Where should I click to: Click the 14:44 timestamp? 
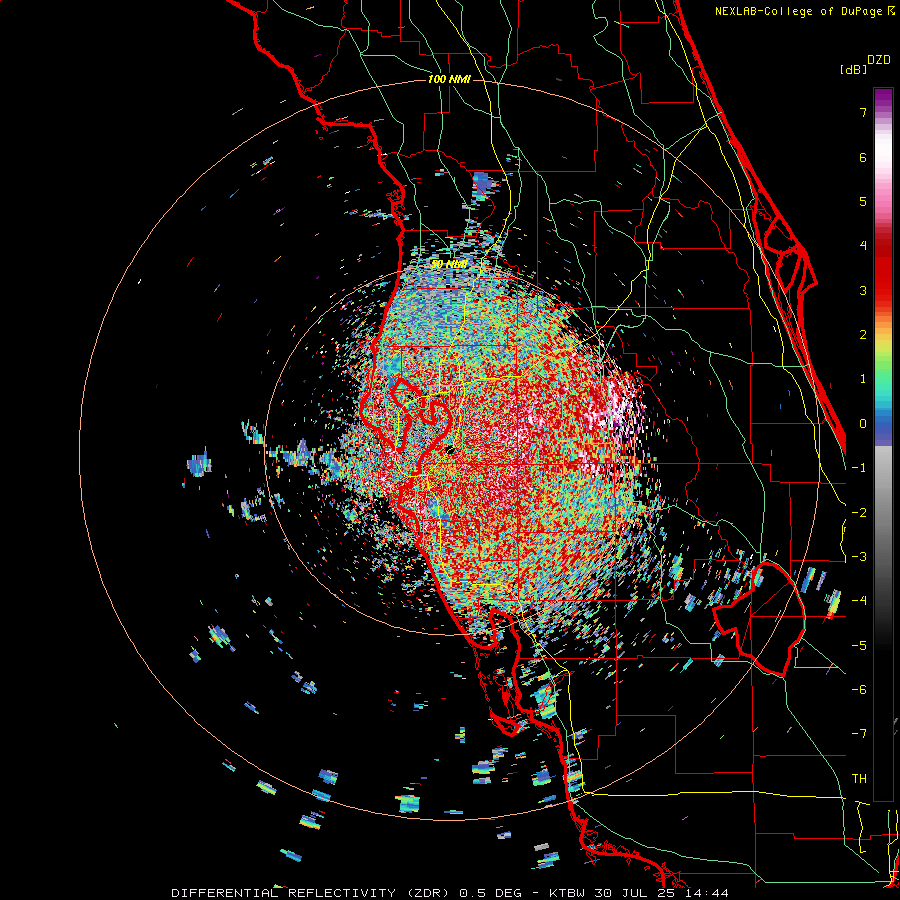pos(707,893)
